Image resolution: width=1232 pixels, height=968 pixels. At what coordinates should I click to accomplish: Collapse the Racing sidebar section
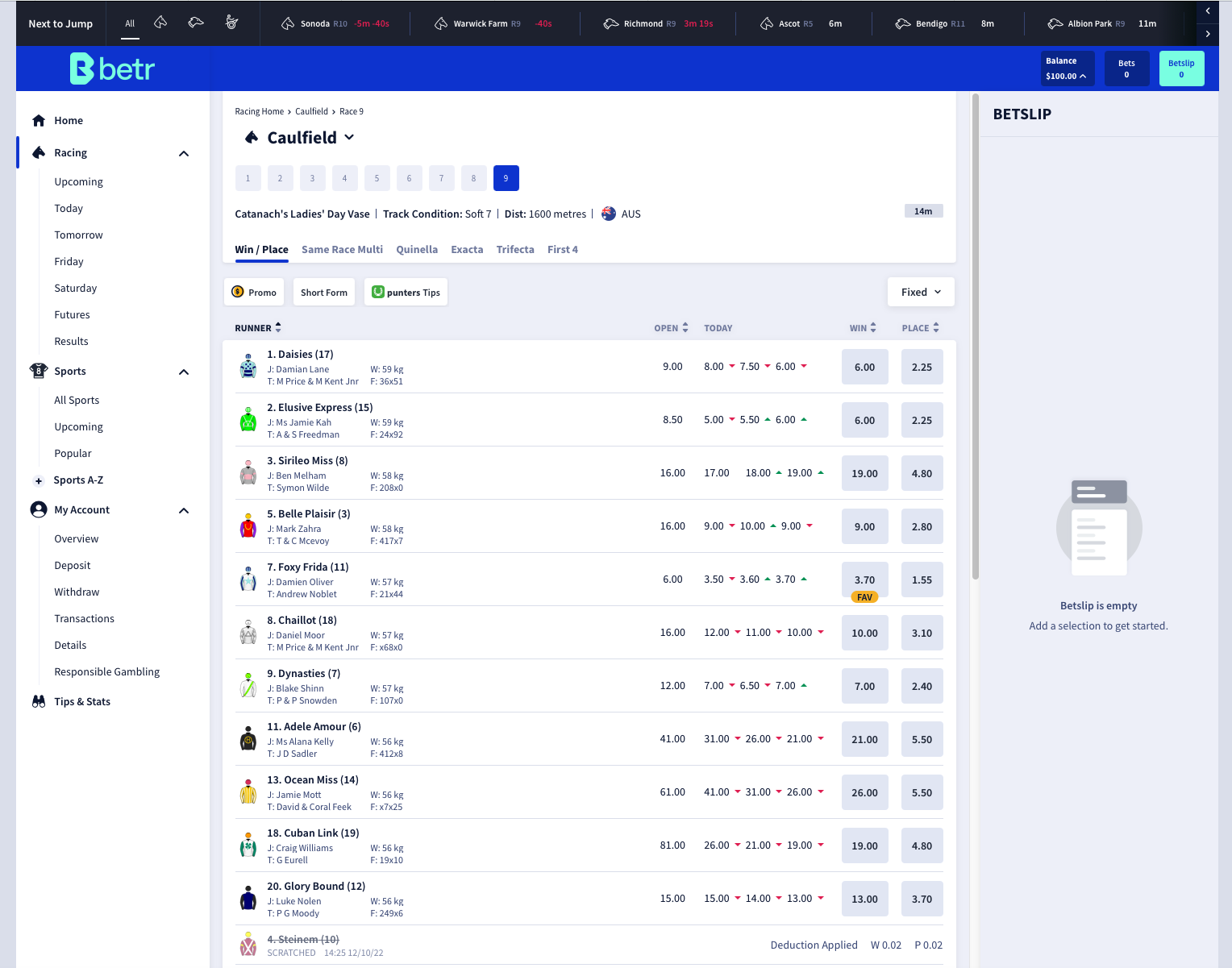[x=184, y=153]
